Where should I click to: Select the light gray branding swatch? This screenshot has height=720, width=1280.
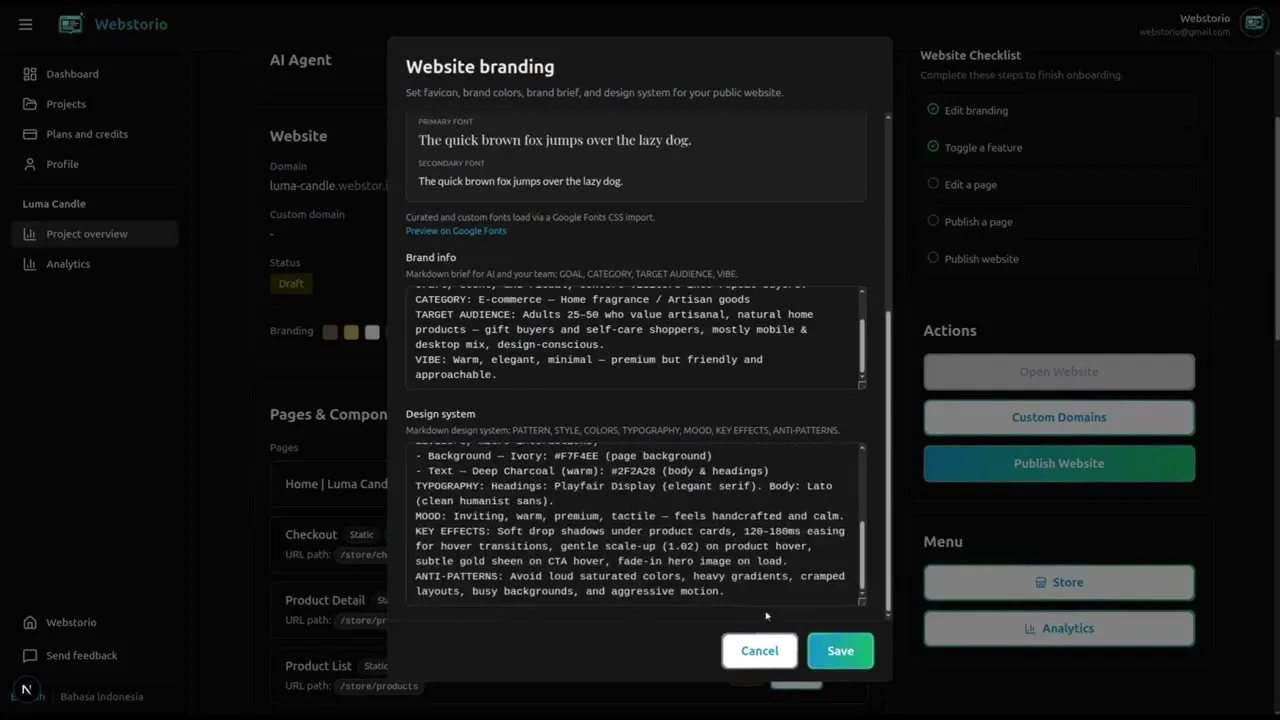(372, 332)
